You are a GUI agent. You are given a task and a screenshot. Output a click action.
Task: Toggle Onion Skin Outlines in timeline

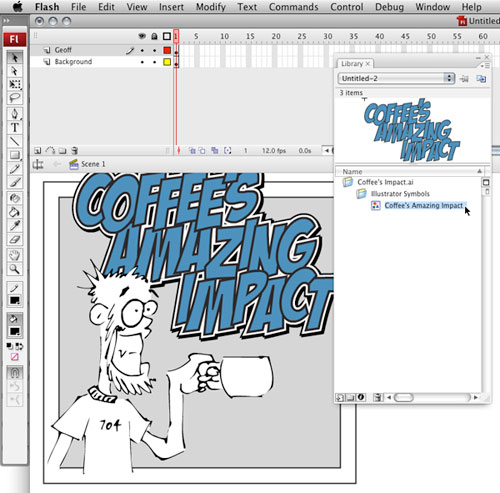pyautogui.click(x=202, y=151)
